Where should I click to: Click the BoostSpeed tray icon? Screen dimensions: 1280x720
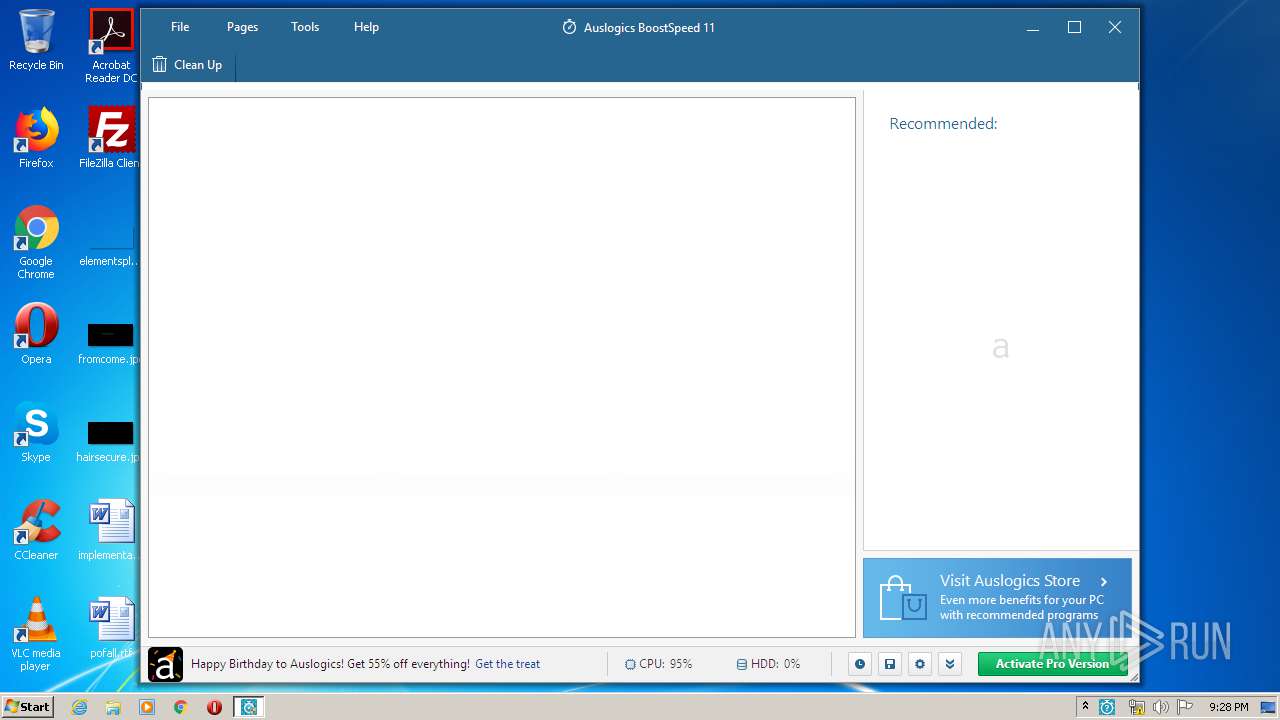[x=1108, y=707]
